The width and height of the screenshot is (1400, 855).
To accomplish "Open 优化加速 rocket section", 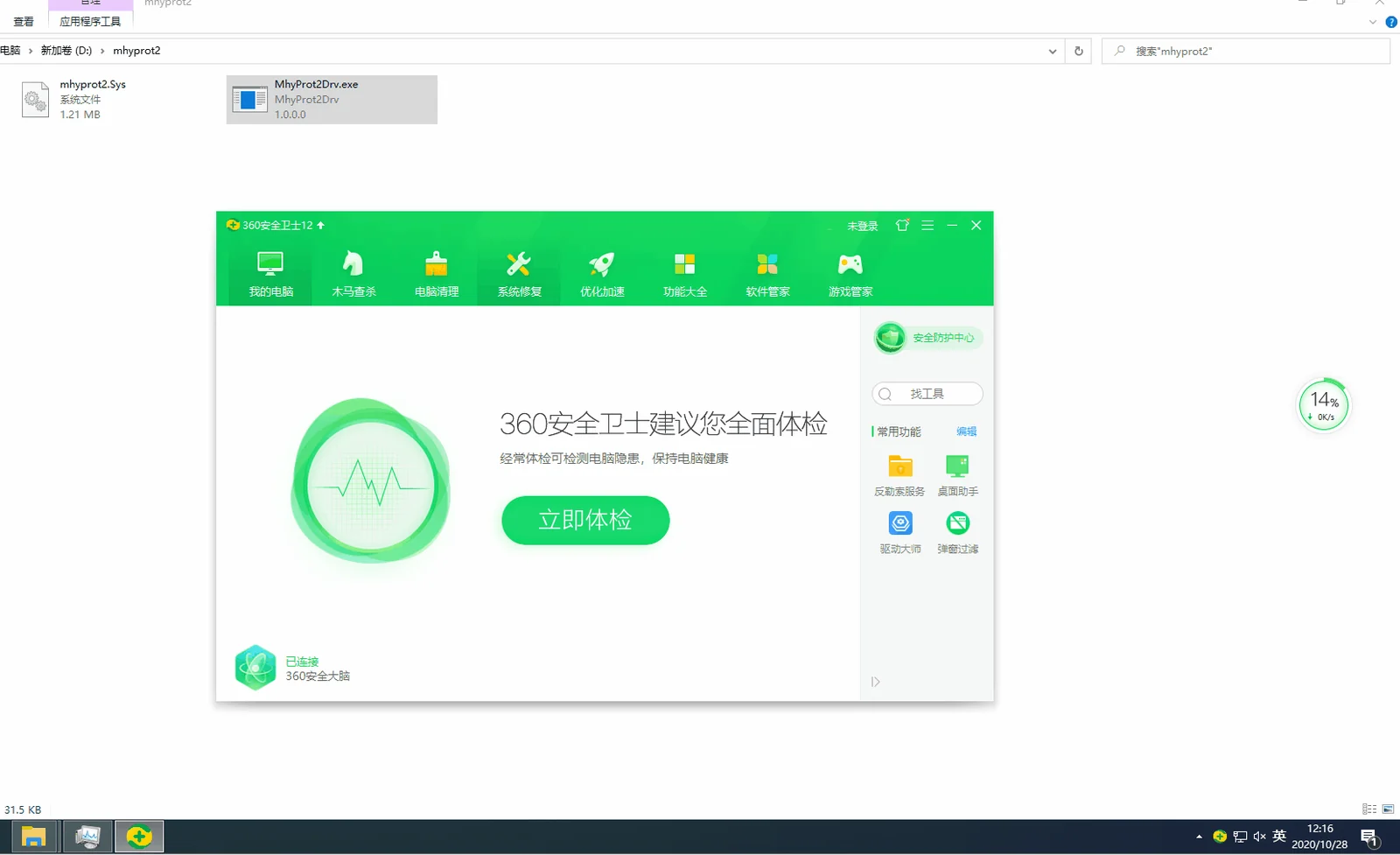I will (x=602, y=273).
